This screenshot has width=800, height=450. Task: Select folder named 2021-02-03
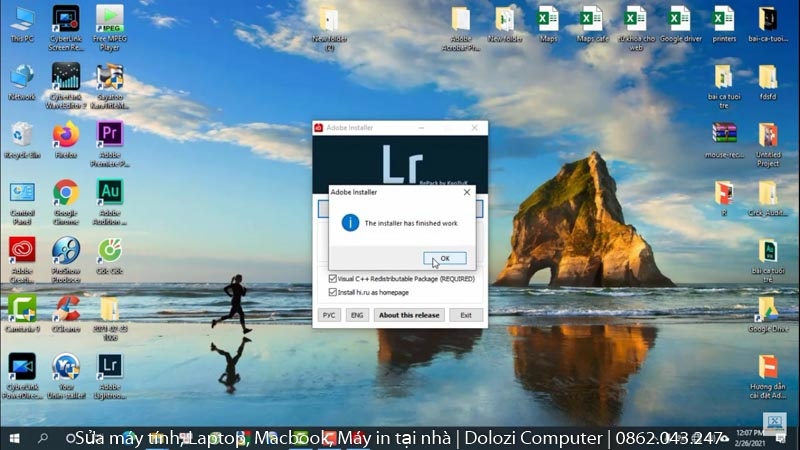coord(110,318)
